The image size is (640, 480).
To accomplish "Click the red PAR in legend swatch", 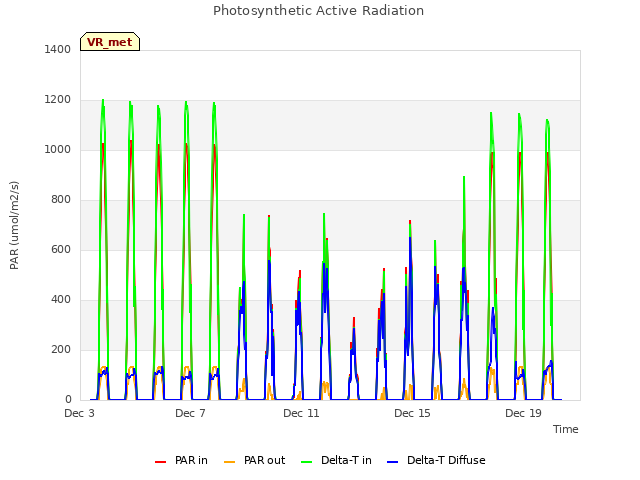I will coord(160,462).
